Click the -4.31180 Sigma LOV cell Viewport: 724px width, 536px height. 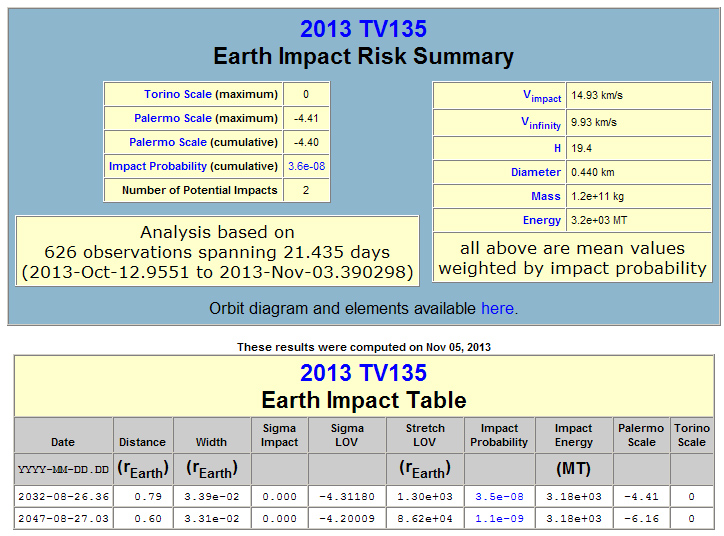pos(347,497)
